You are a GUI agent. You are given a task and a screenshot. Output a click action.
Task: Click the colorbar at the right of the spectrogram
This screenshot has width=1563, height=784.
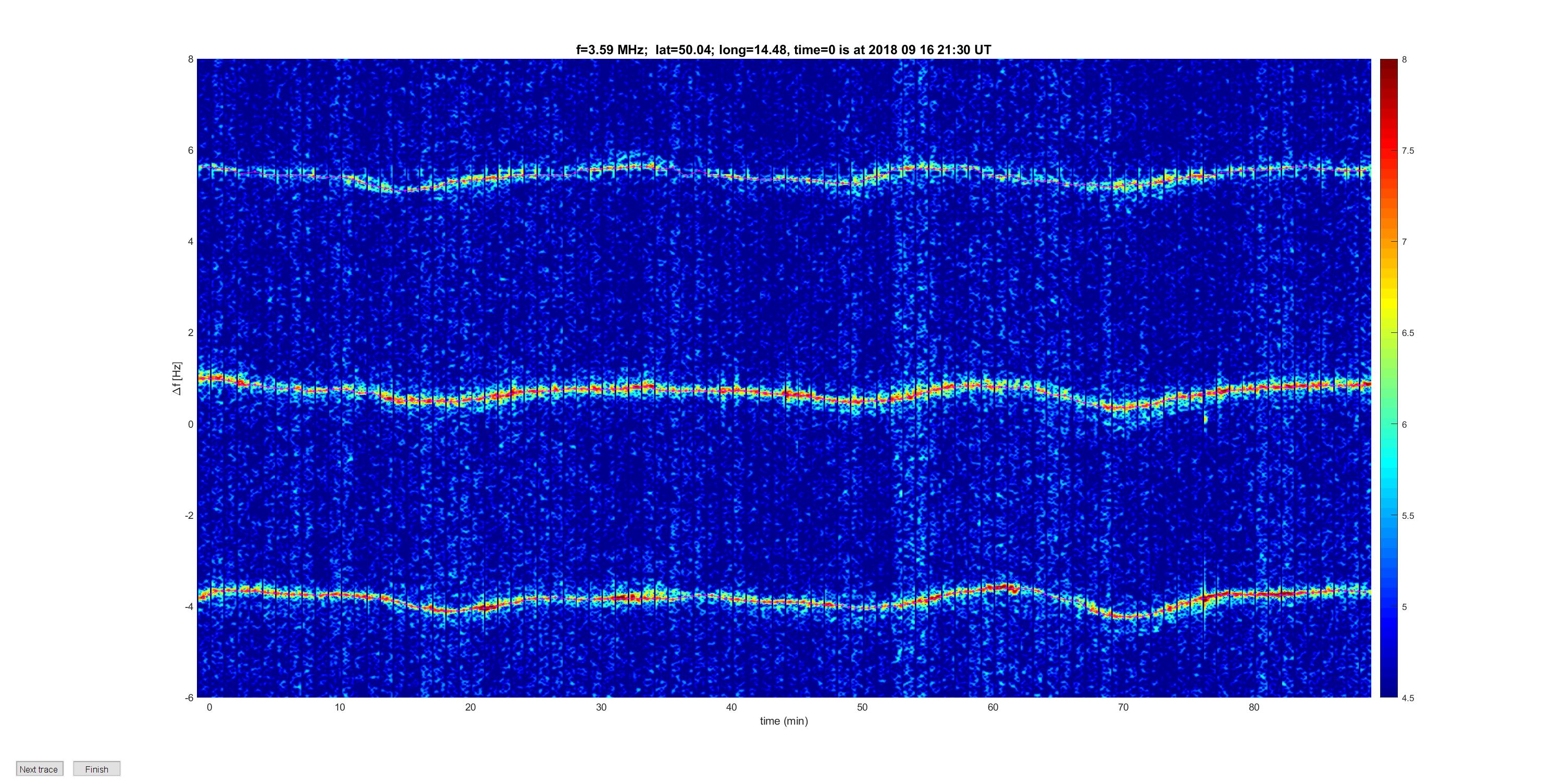pos(1388,378)
